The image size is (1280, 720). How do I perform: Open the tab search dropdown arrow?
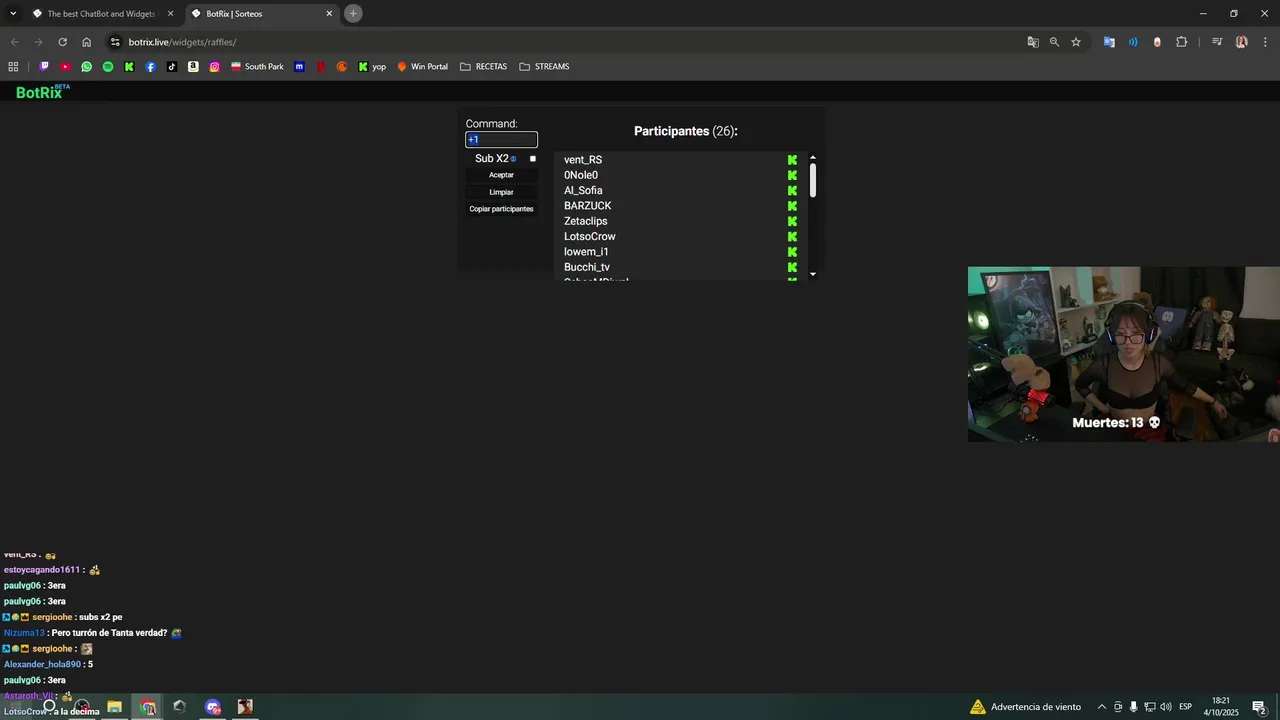click(x=13, y=13)
